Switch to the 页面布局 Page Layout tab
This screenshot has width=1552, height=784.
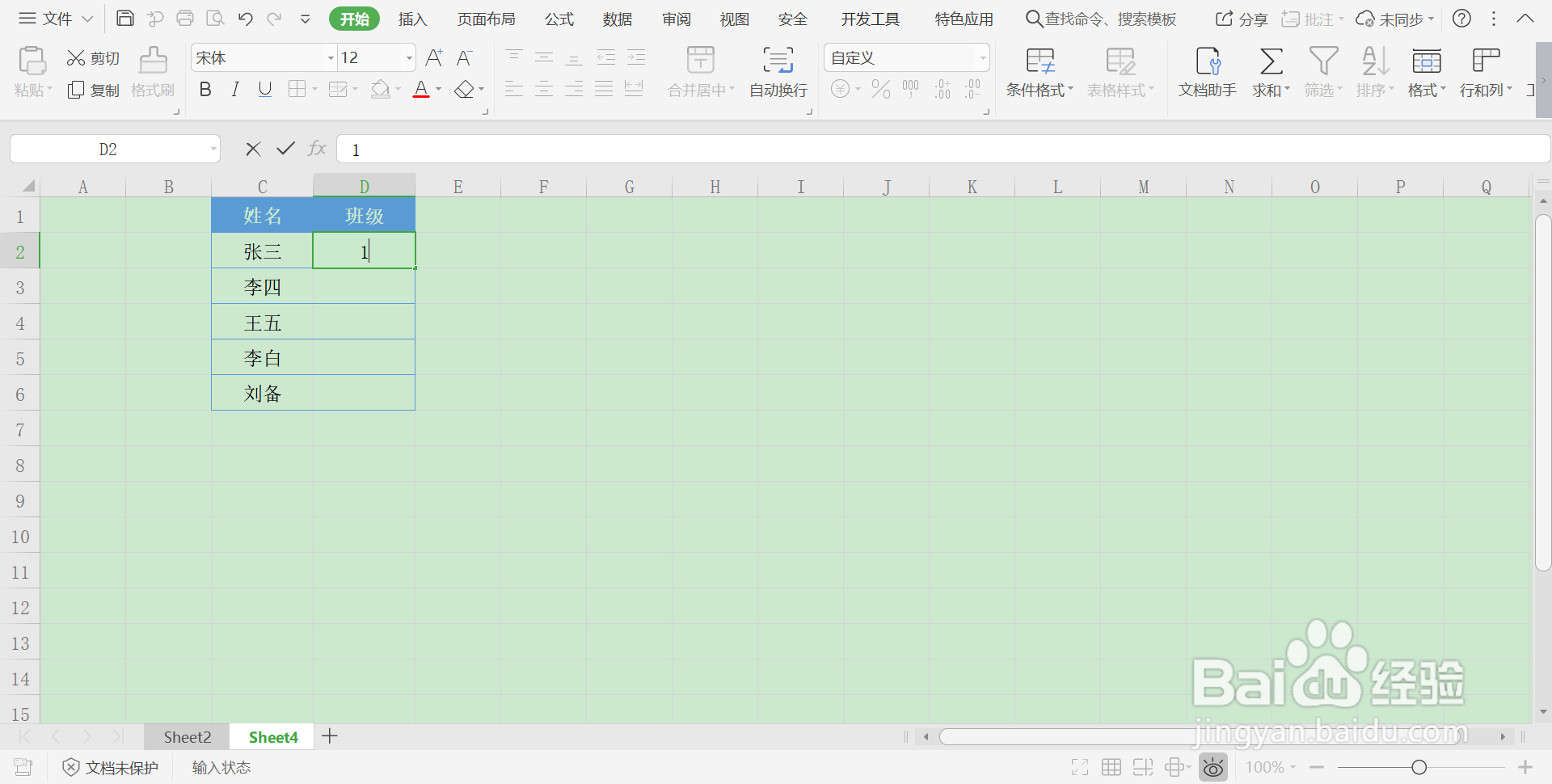coord(486,19)
